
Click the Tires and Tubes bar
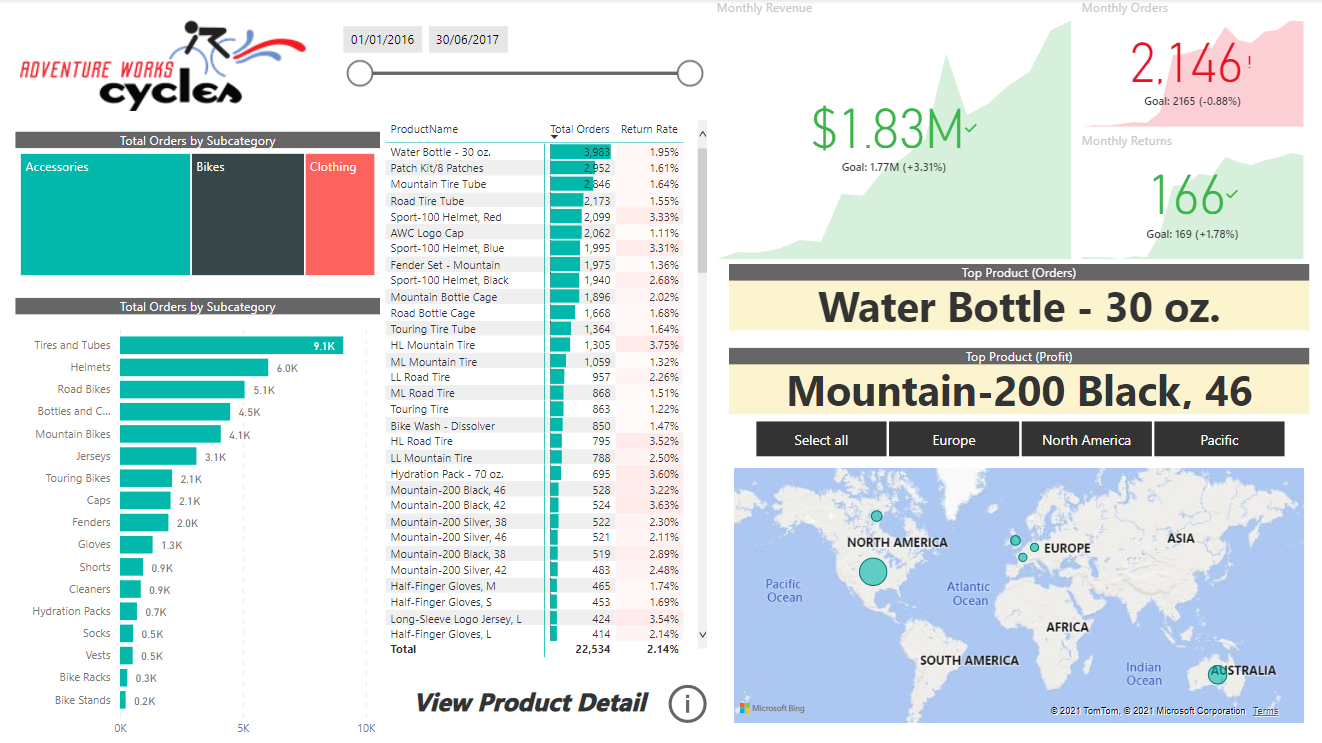[x=230, y=345]
